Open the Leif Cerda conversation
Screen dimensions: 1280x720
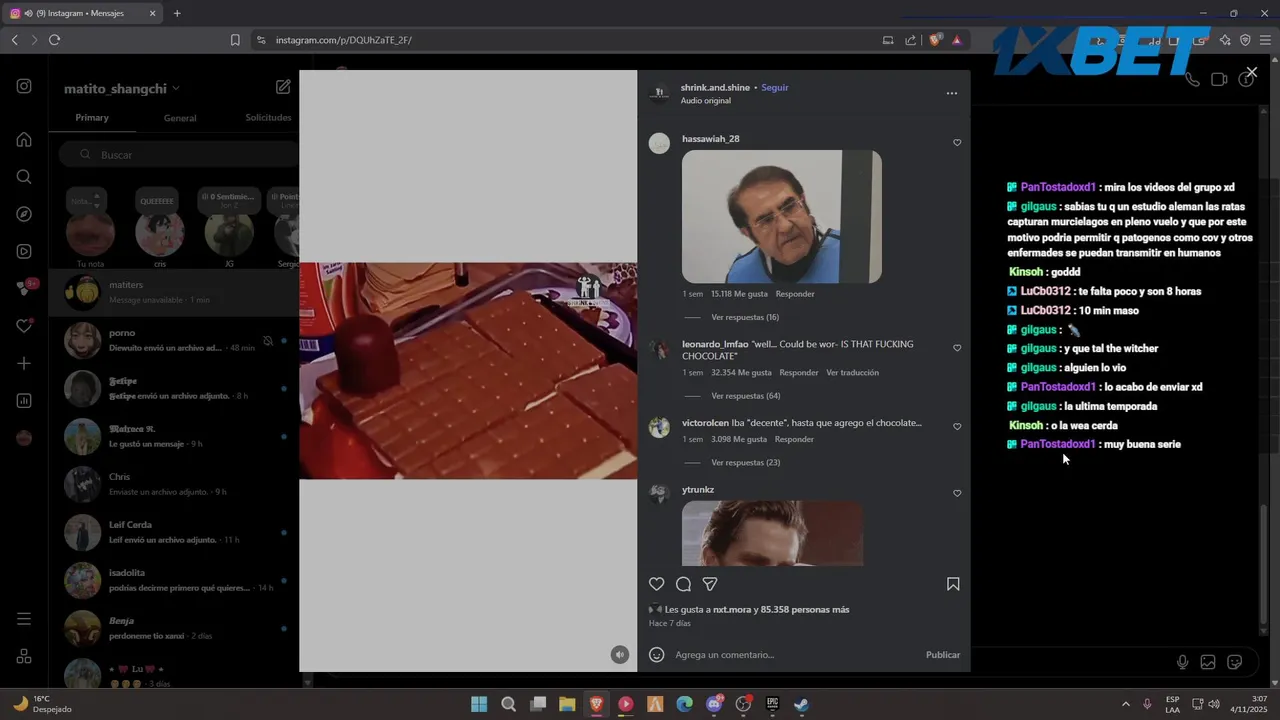(x=175, y=532)
